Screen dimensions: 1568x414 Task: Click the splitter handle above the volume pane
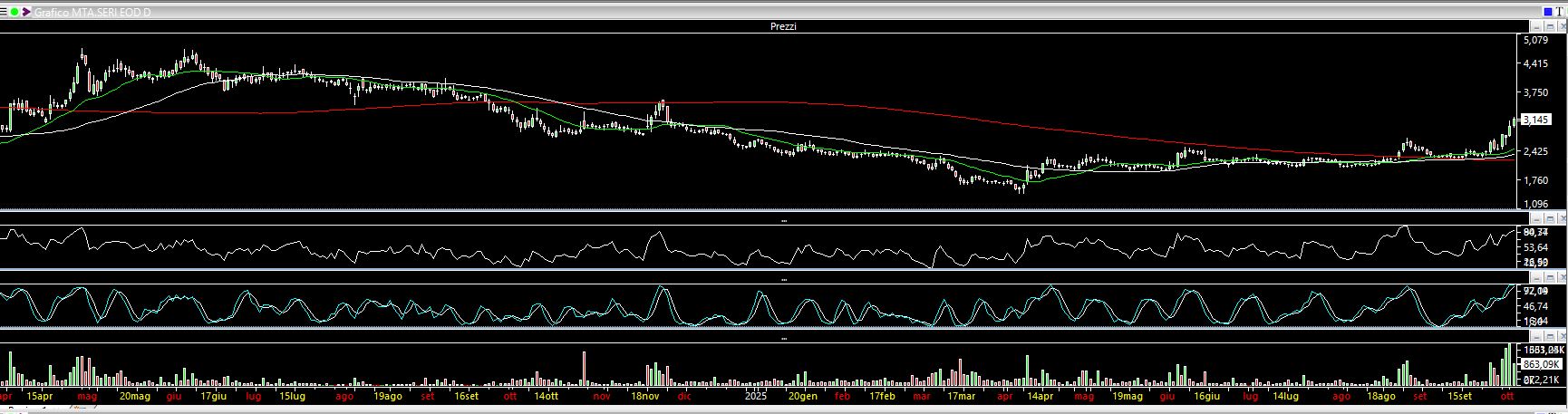[x=783, y=339]
